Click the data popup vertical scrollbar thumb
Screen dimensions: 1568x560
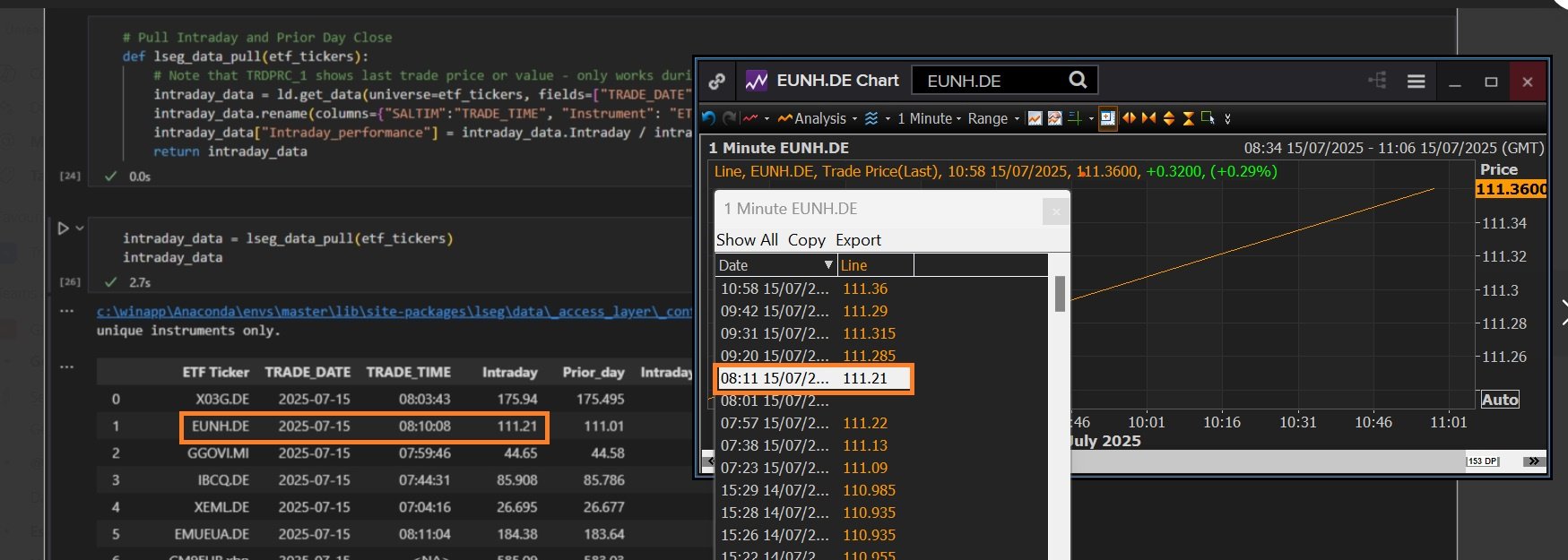point(1060,294)
